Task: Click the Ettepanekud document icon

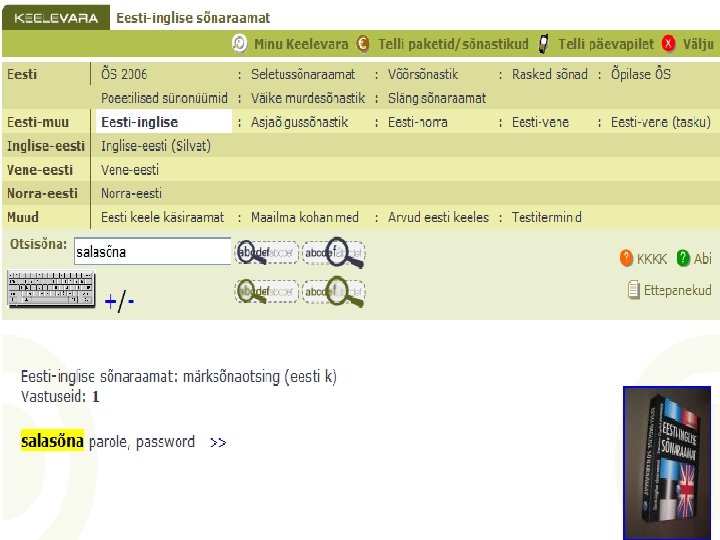Action: (634, 290)
